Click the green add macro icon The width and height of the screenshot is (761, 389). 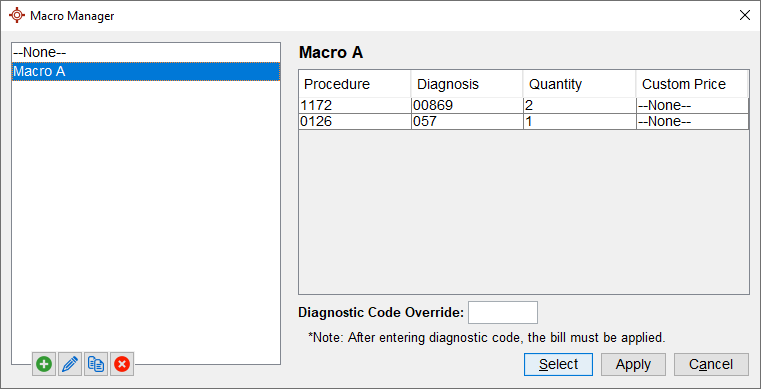click(44, 364)
